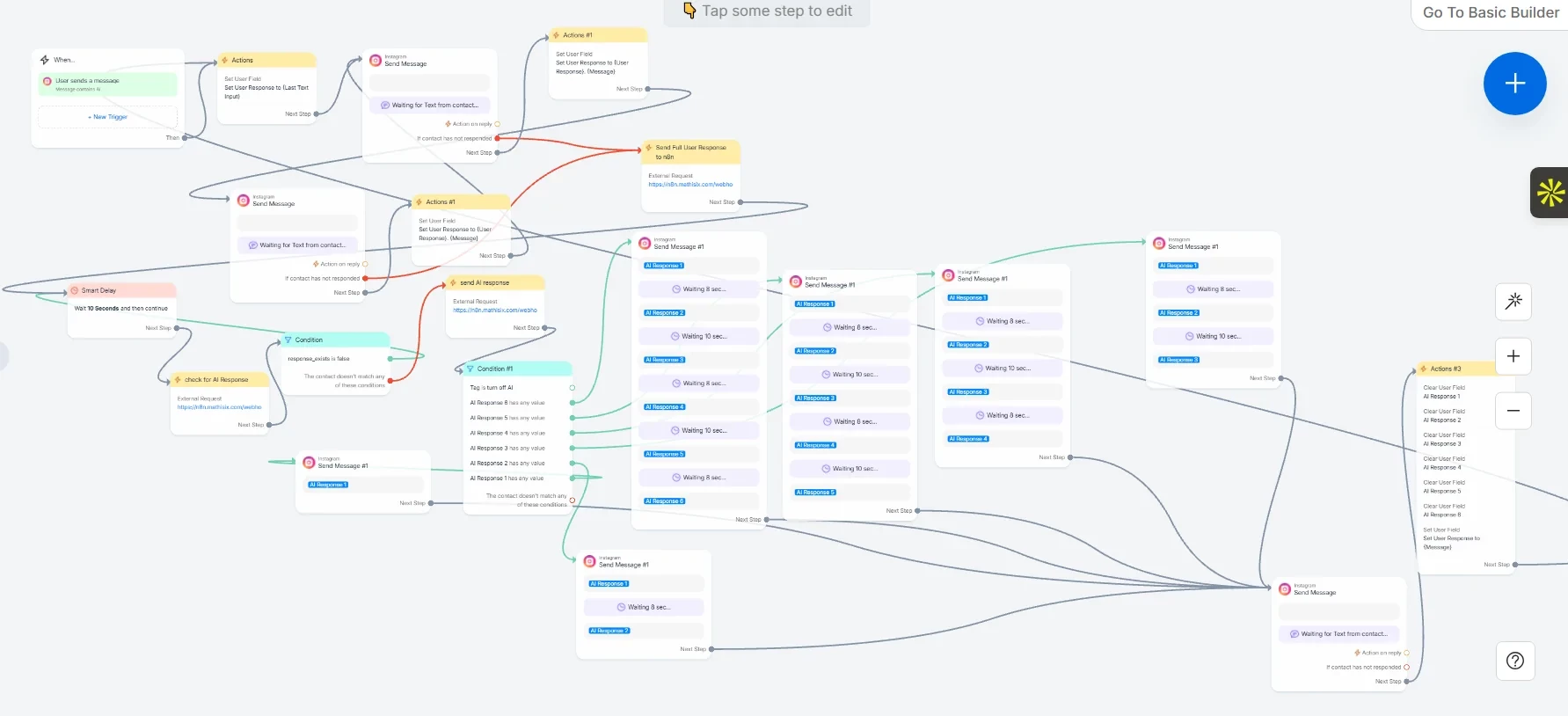Click lightning icon of Actions node setting Last Text Input
The height and width of the screenshot is (716, 1568).
(224, 60)
